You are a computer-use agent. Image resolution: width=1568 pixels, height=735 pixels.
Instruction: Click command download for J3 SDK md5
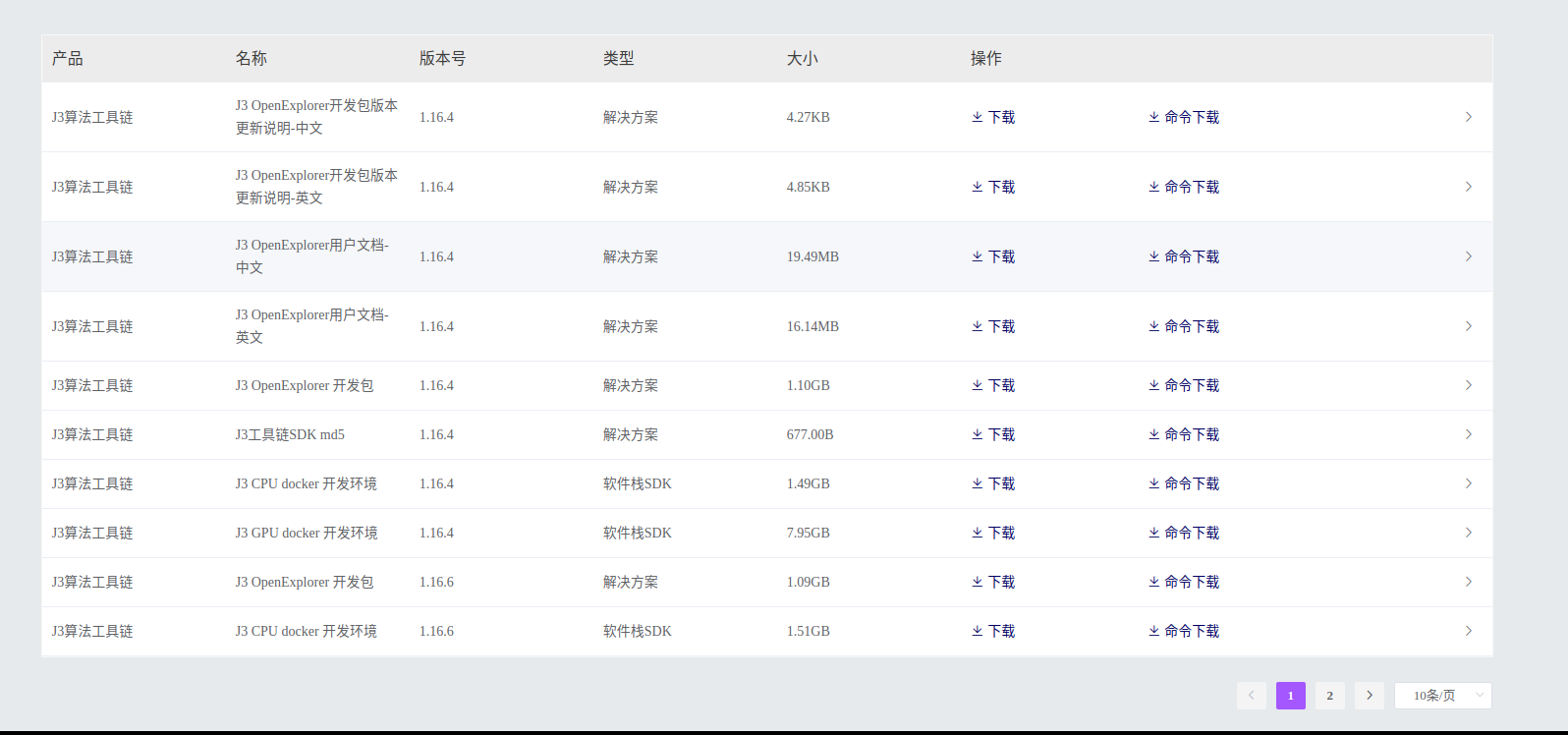click(x=1184, y=434)
